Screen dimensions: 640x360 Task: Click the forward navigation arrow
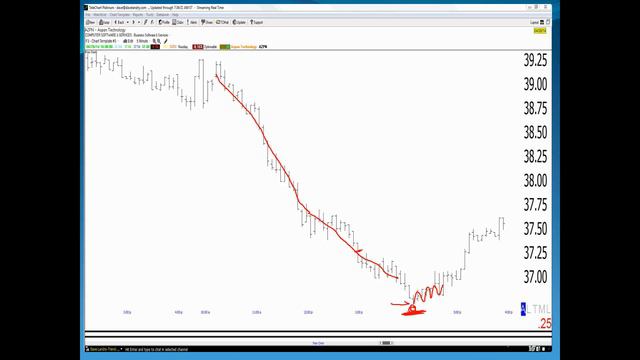[133, 22]
